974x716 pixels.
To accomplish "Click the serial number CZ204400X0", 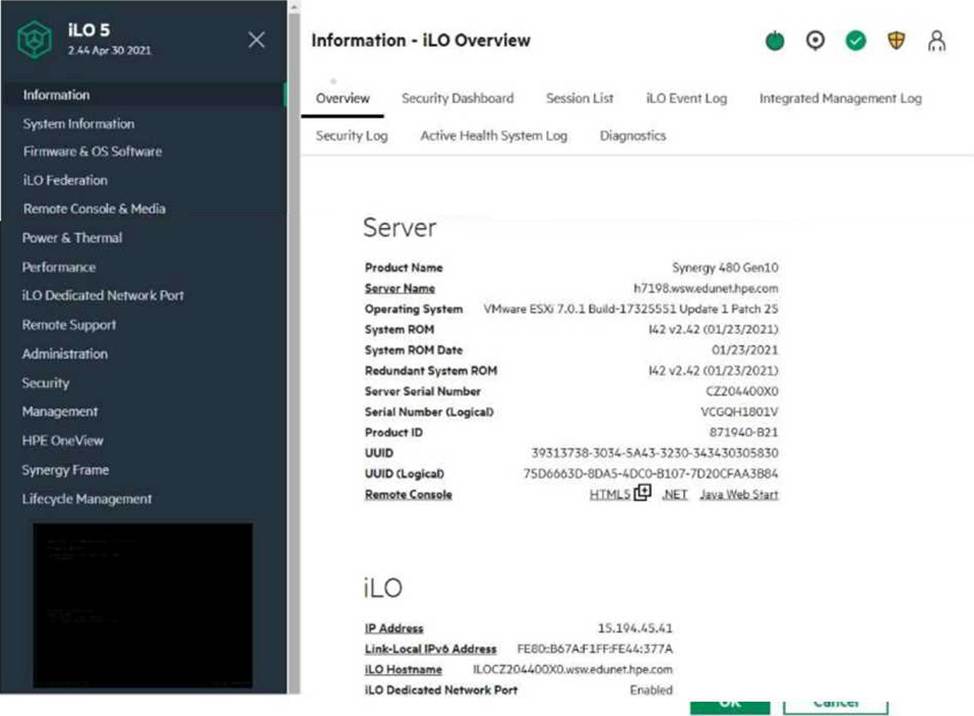I will [742, 391].
